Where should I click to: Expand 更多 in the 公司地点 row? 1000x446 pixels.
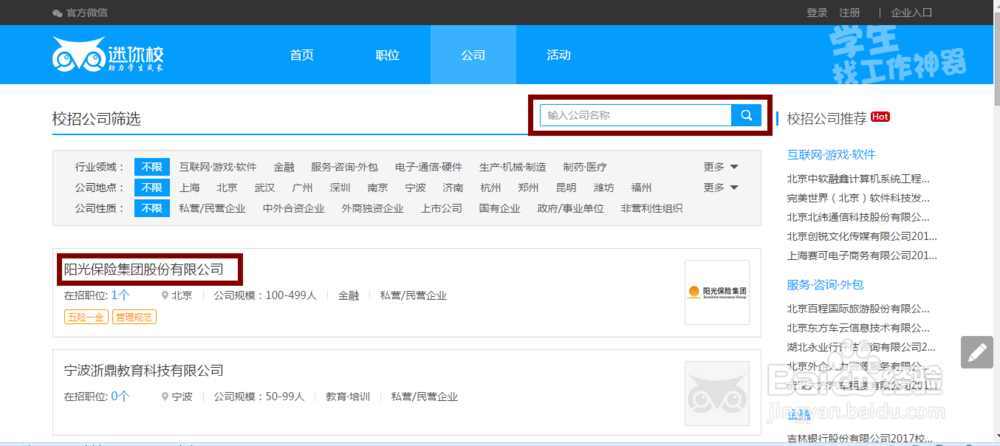coord(721,188)
